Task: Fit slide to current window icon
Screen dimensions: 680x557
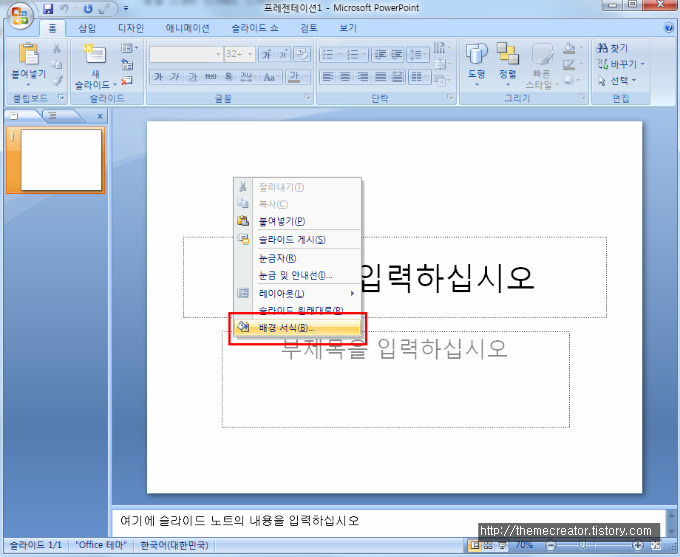Action: [656, 545]
